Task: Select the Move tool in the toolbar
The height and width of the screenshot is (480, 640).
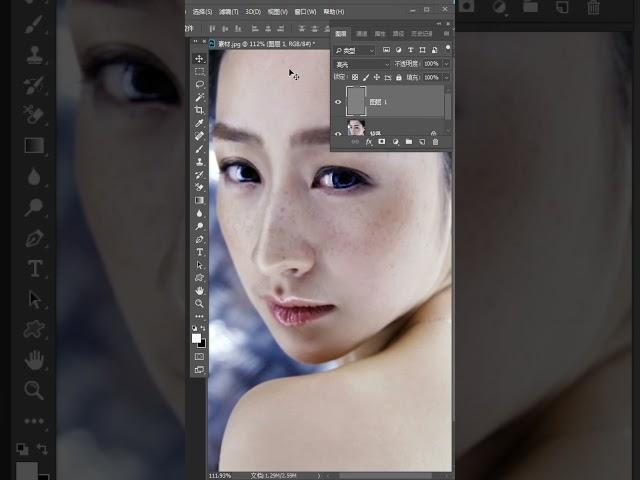Action: [200, 59]
